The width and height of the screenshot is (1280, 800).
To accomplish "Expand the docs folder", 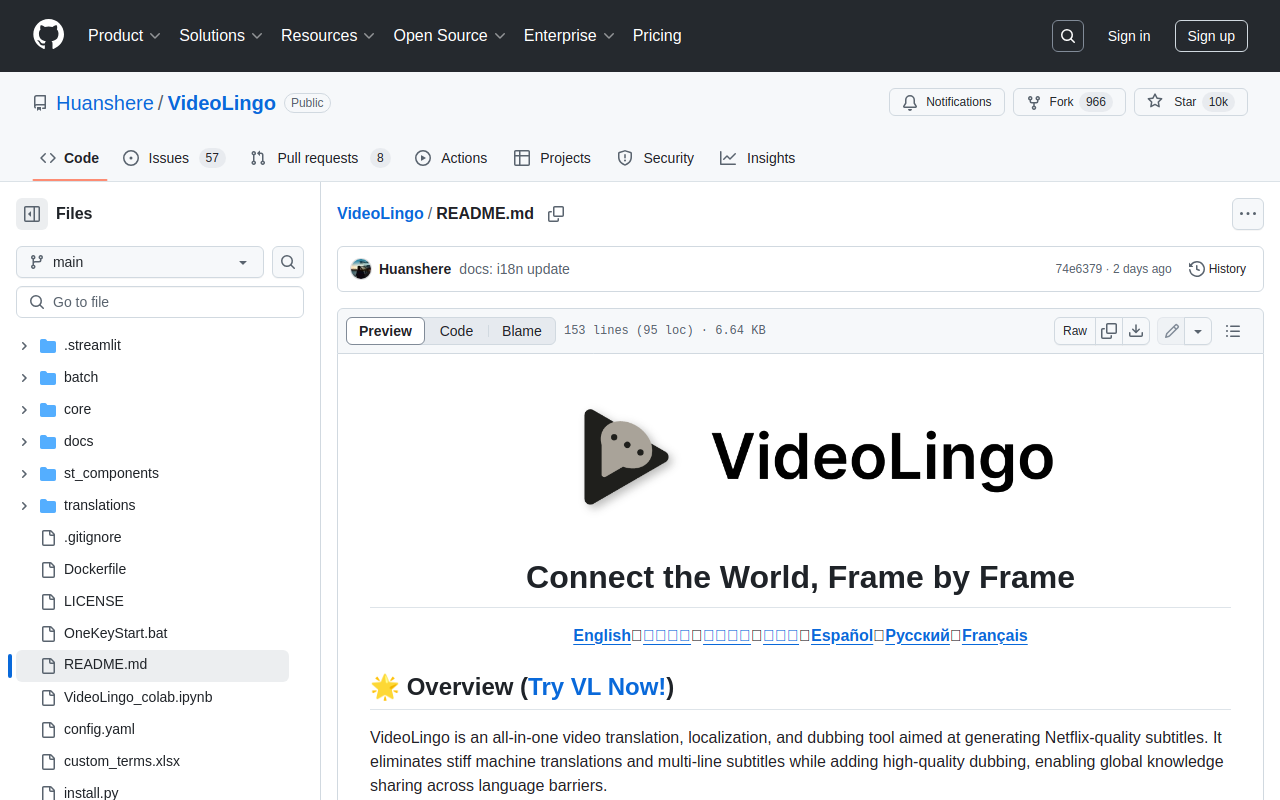I will tap(24, 441).
